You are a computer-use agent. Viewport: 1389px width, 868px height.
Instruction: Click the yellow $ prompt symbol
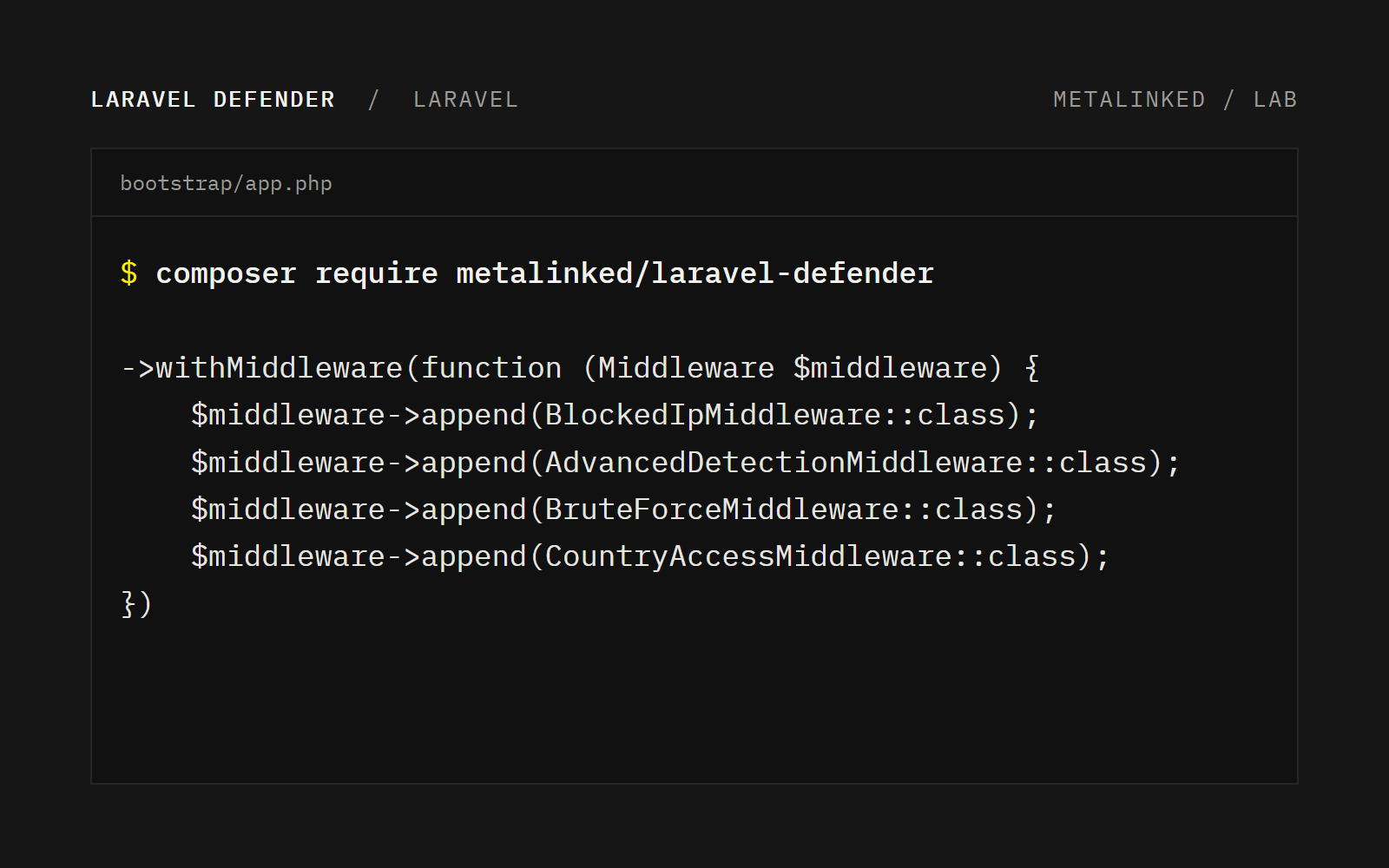[x=128, y=273]
